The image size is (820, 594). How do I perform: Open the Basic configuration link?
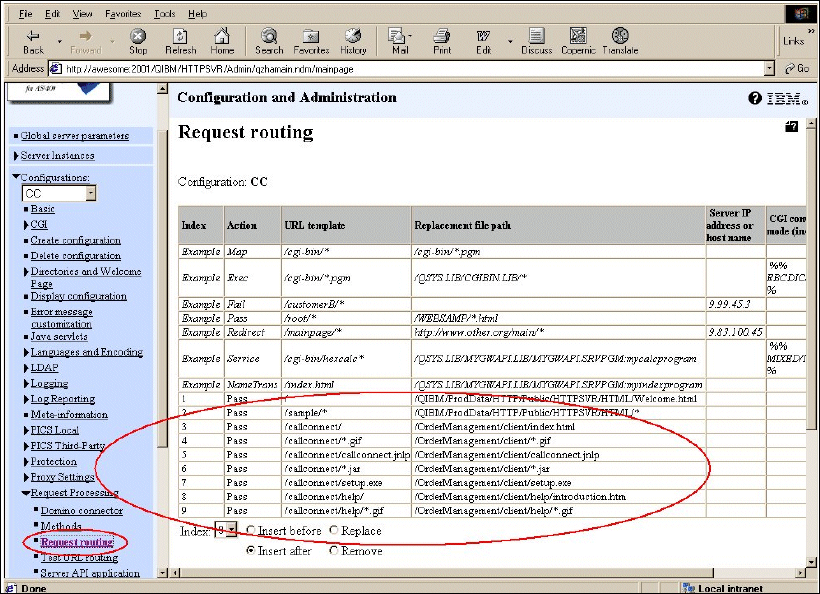[42, 209]
